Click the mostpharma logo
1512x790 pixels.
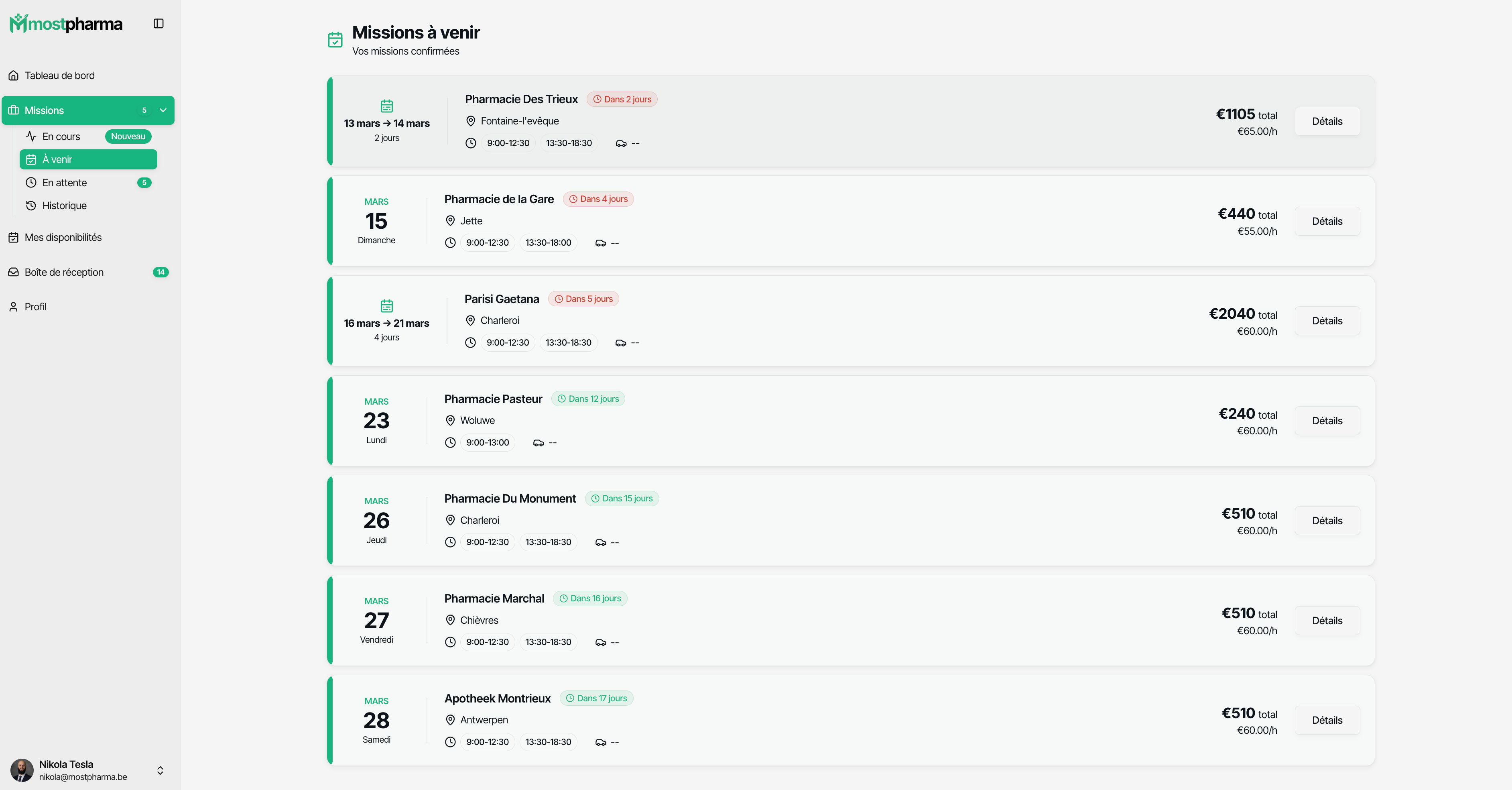[x=66, y=24]
